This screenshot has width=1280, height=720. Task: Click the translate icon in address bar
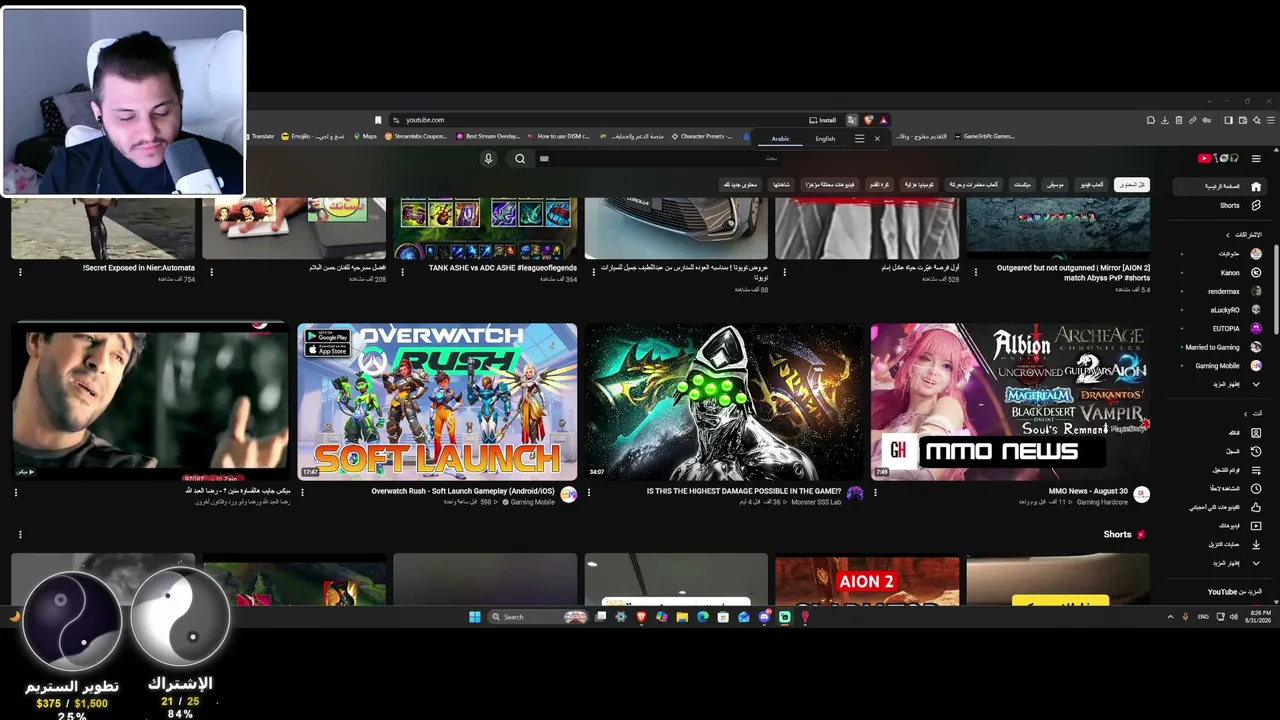[851, 120]
